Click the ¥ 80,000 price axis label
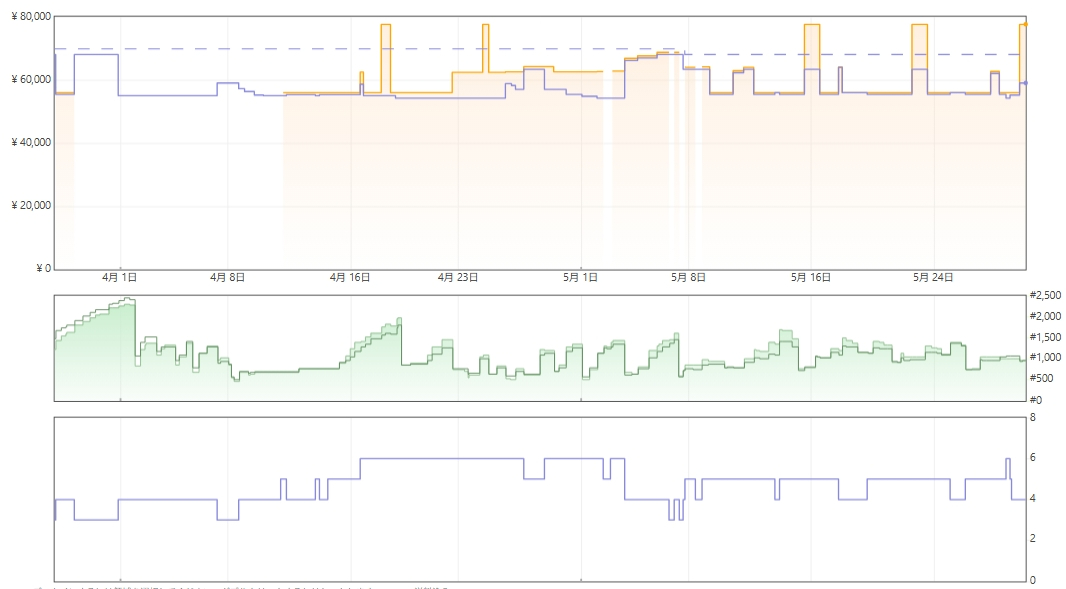 click(x=31, y=16)
